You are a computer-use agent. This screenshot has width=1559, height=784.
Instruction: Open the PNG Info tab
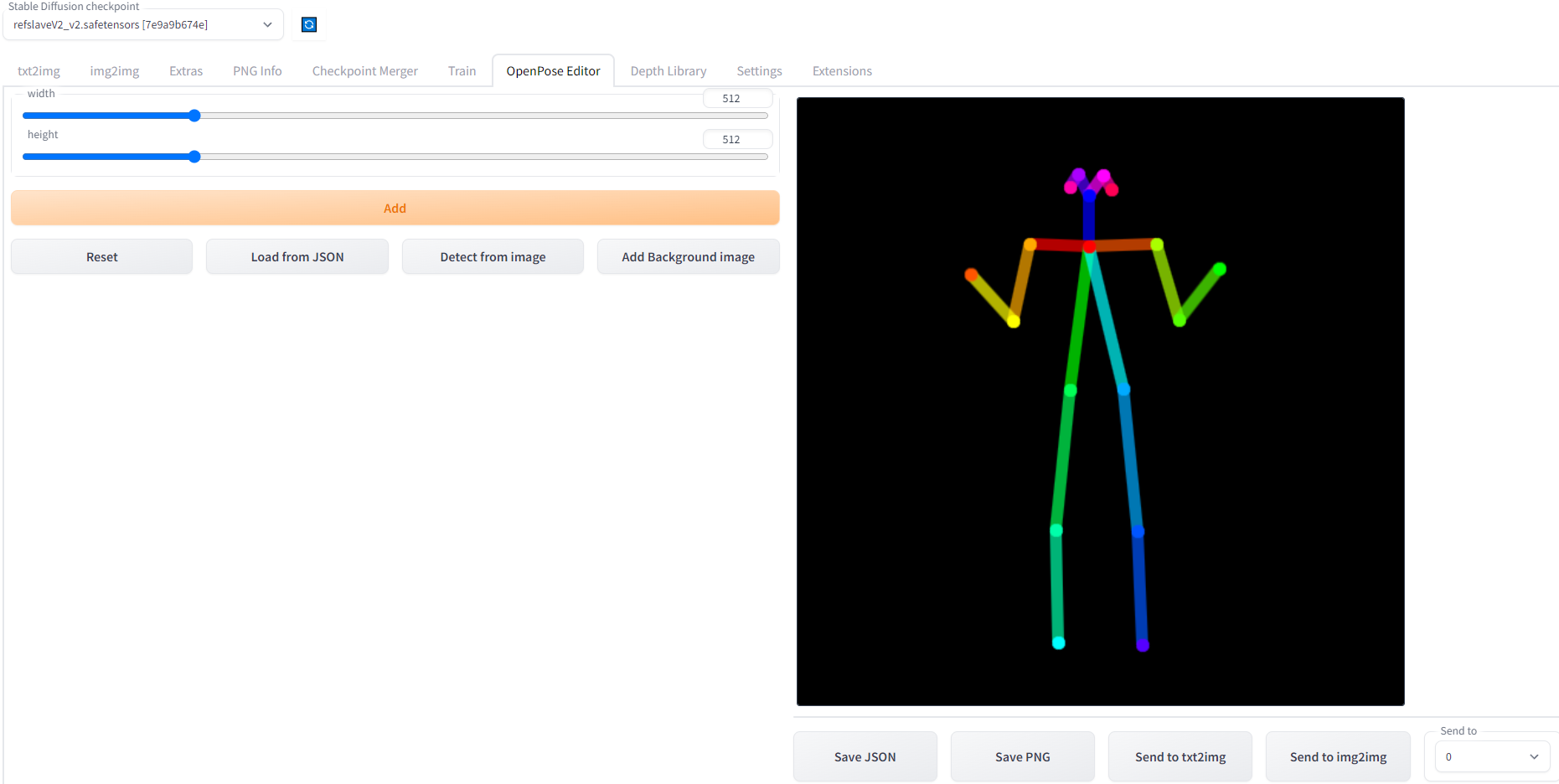tap(257, 71)
